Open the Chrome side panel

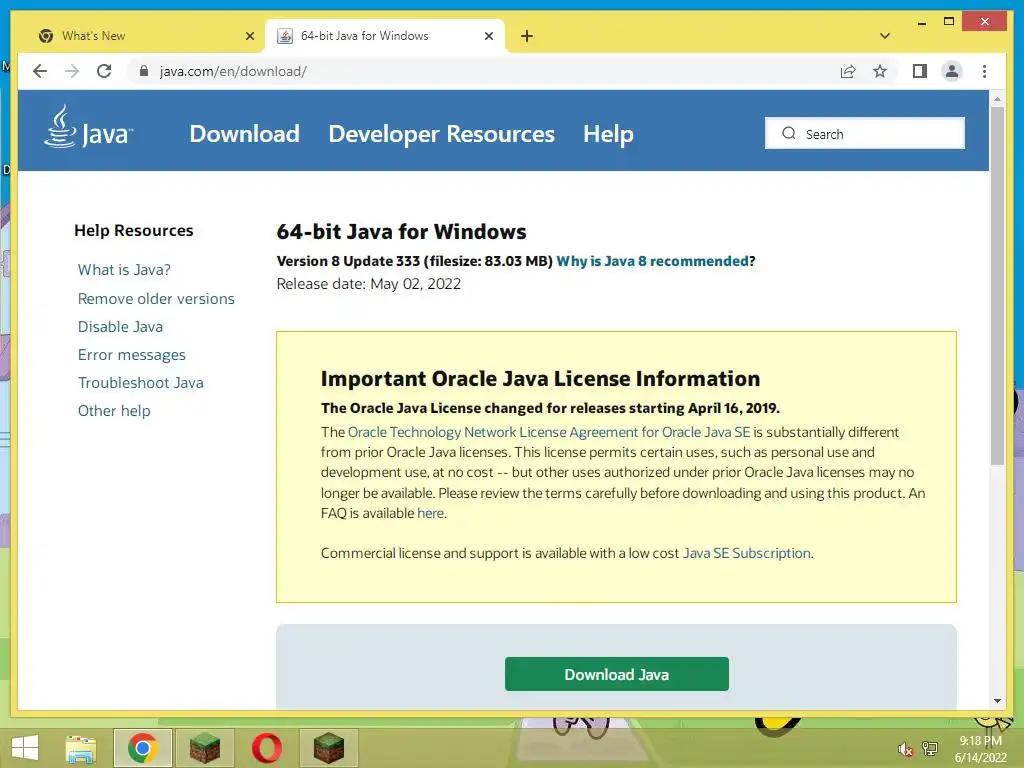tap(920, 71)
